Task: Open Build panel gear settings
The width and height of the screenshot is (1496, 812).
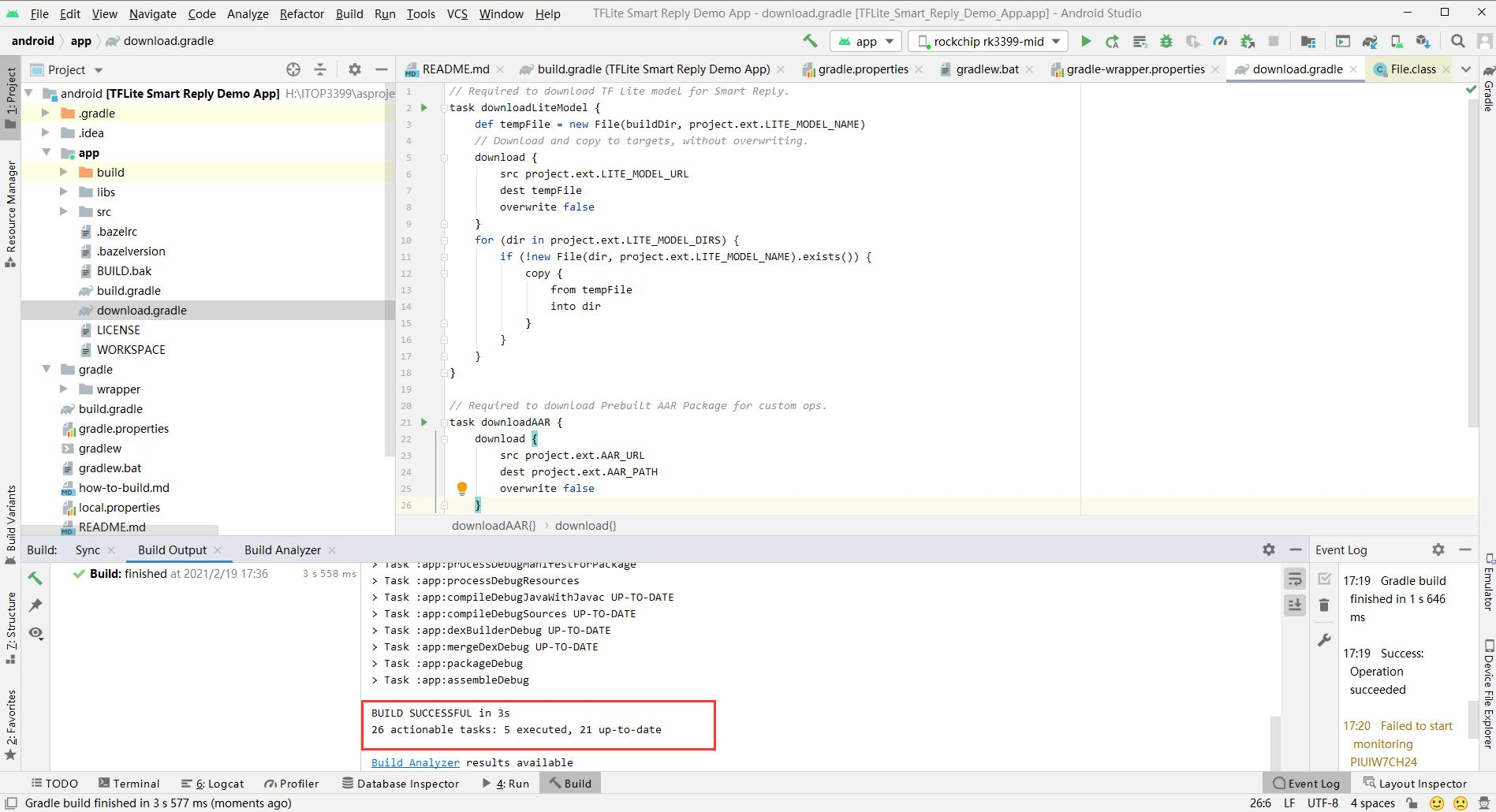Action: pyautogui.click(x=1269, y=549)
